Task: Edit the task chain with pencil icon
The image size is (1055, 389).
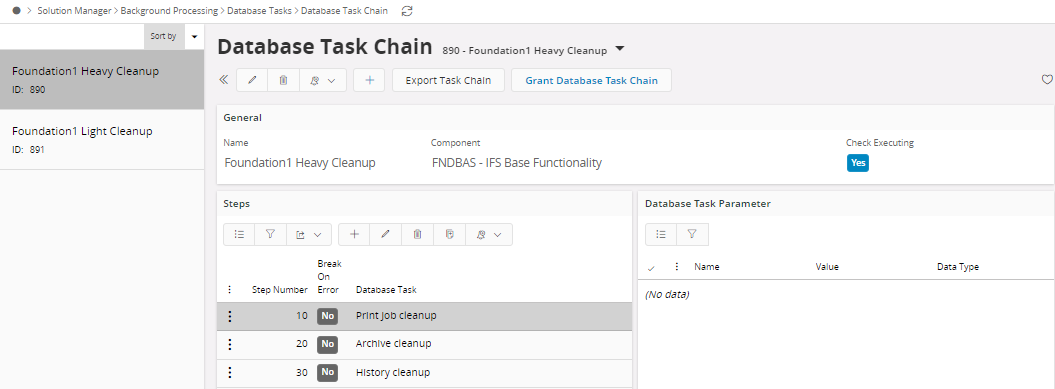Action: tap(252, 80)
